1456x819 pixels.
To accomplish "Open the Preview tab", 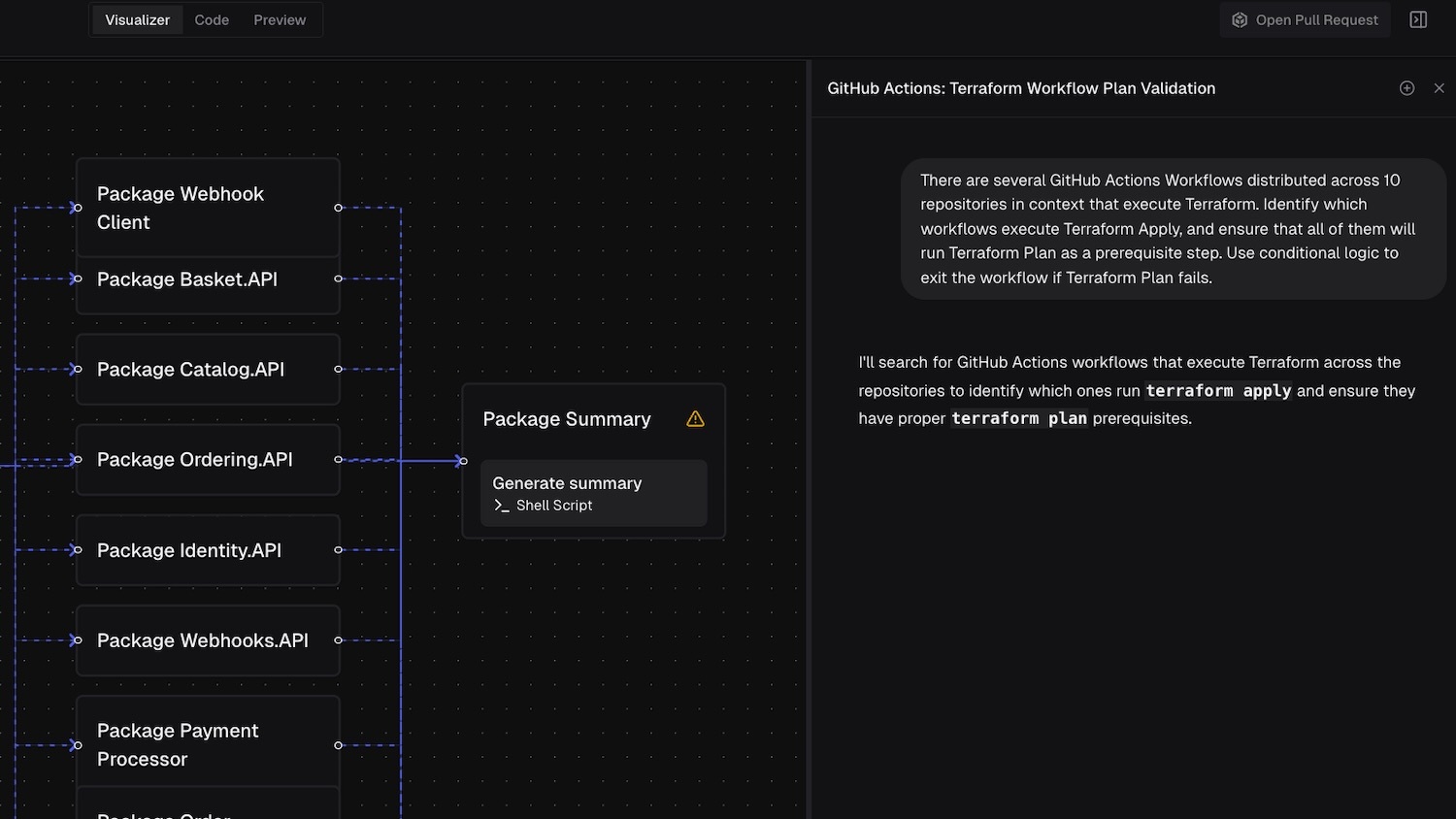I will click(280, 20).
